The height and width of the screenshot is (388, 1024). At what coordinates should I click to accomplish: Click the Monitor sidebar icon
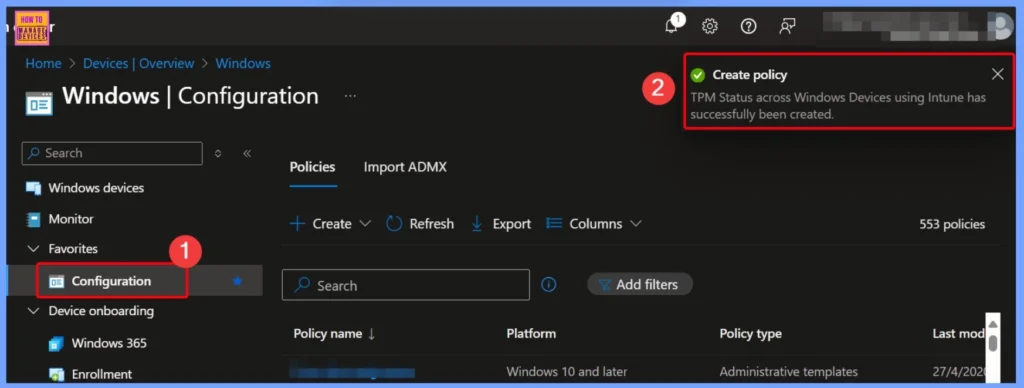33,219
